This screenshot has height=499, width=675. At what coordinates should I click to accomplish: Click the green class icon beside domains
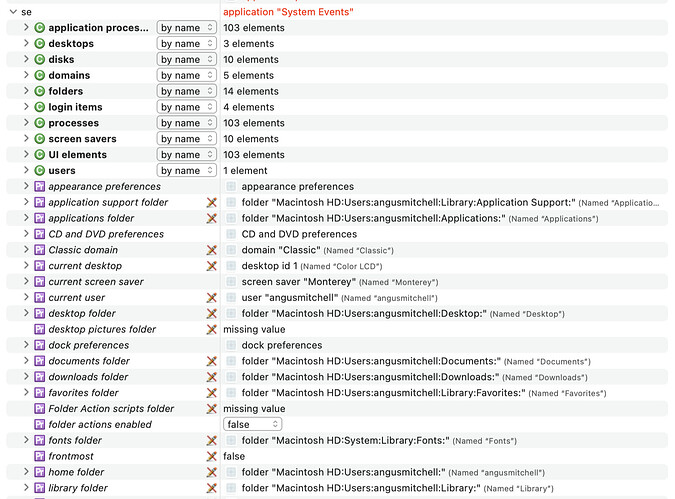(x=40, y=75)
